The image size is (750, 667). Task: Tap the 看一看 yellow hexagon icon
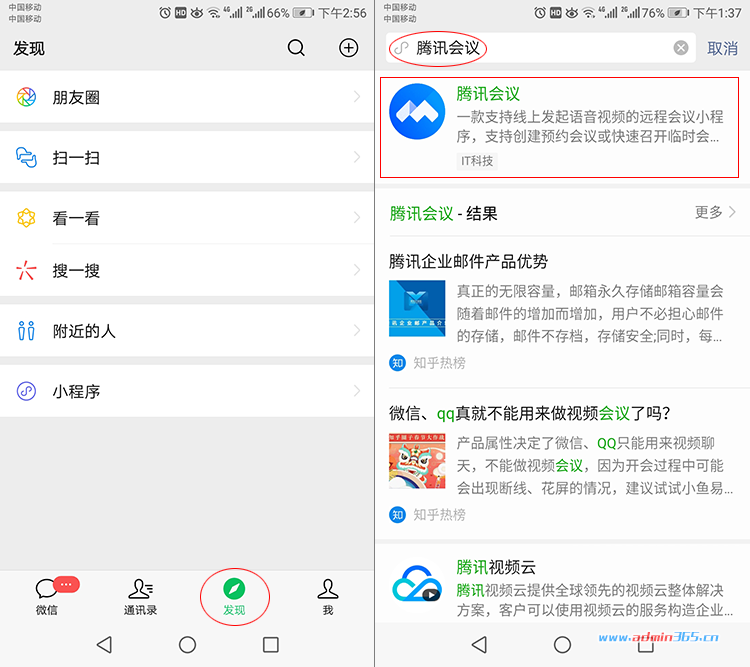(x=26, y=218)
